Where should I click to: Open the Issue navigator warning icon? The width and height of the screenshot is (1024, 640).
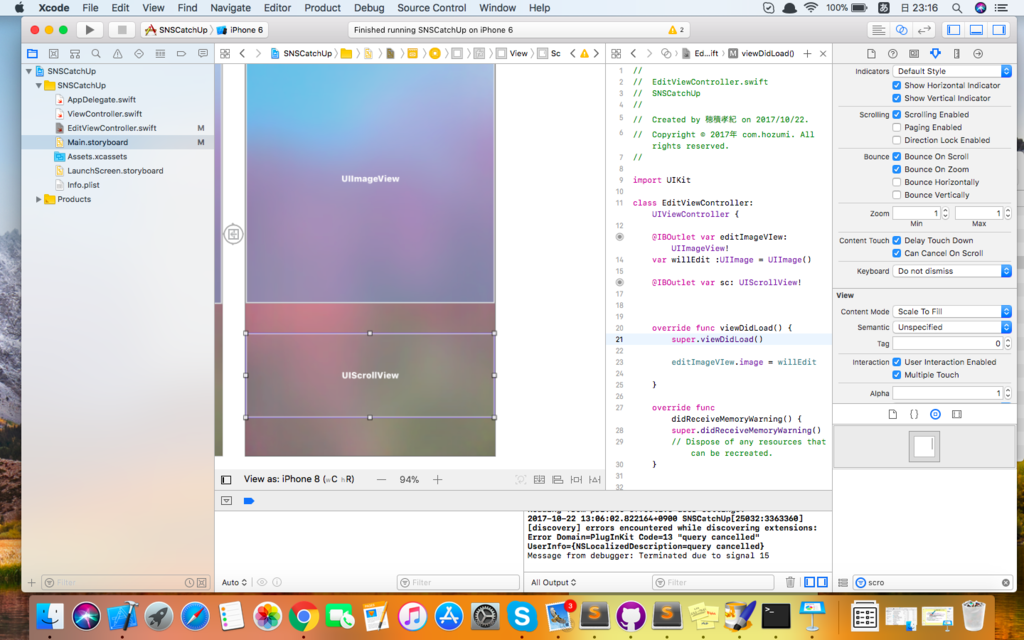(x=118, y=54)
